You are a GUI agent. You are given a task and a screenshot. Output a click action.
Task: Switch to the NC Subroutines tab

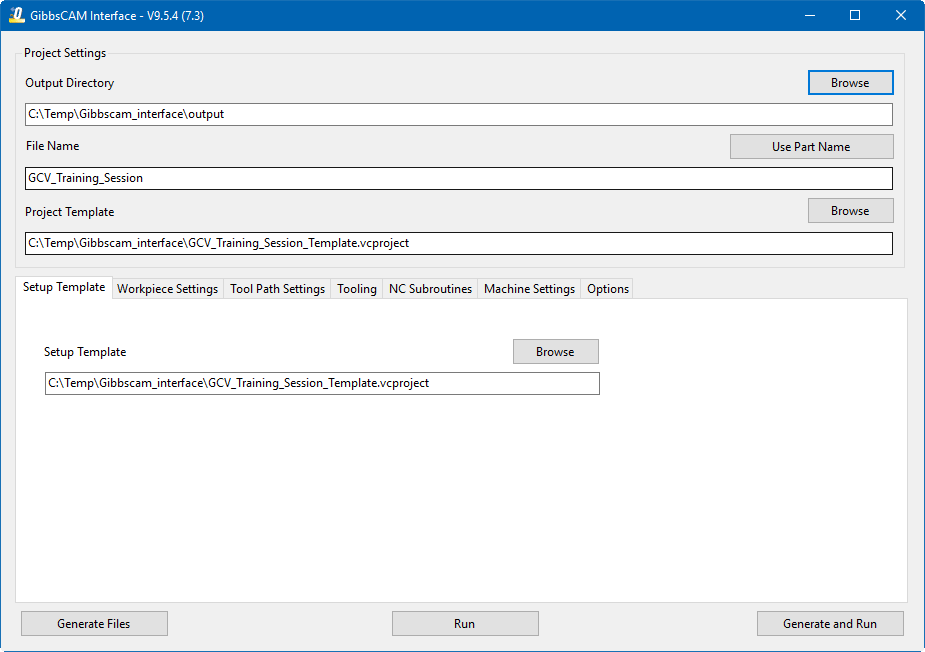pos(430,289)
